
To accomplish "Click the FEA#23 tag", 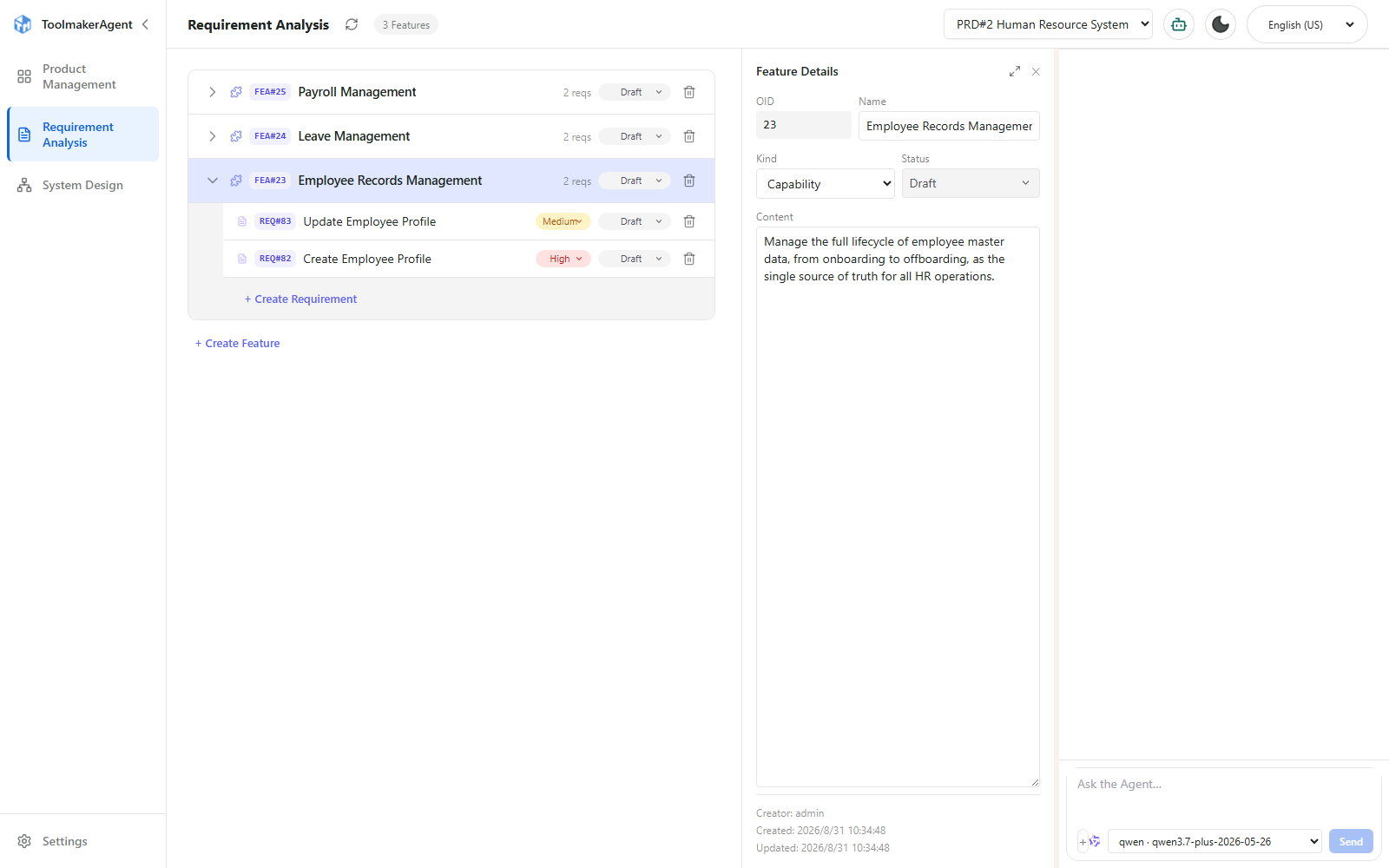I will (x=270, y=181).
